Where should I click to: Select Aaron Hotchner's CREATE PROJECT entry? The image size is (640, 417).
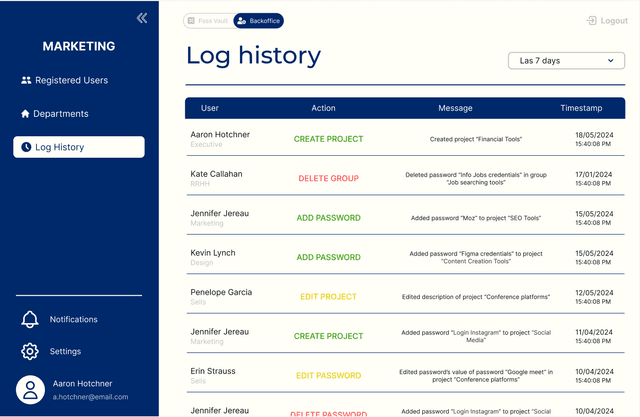point(328,139)
